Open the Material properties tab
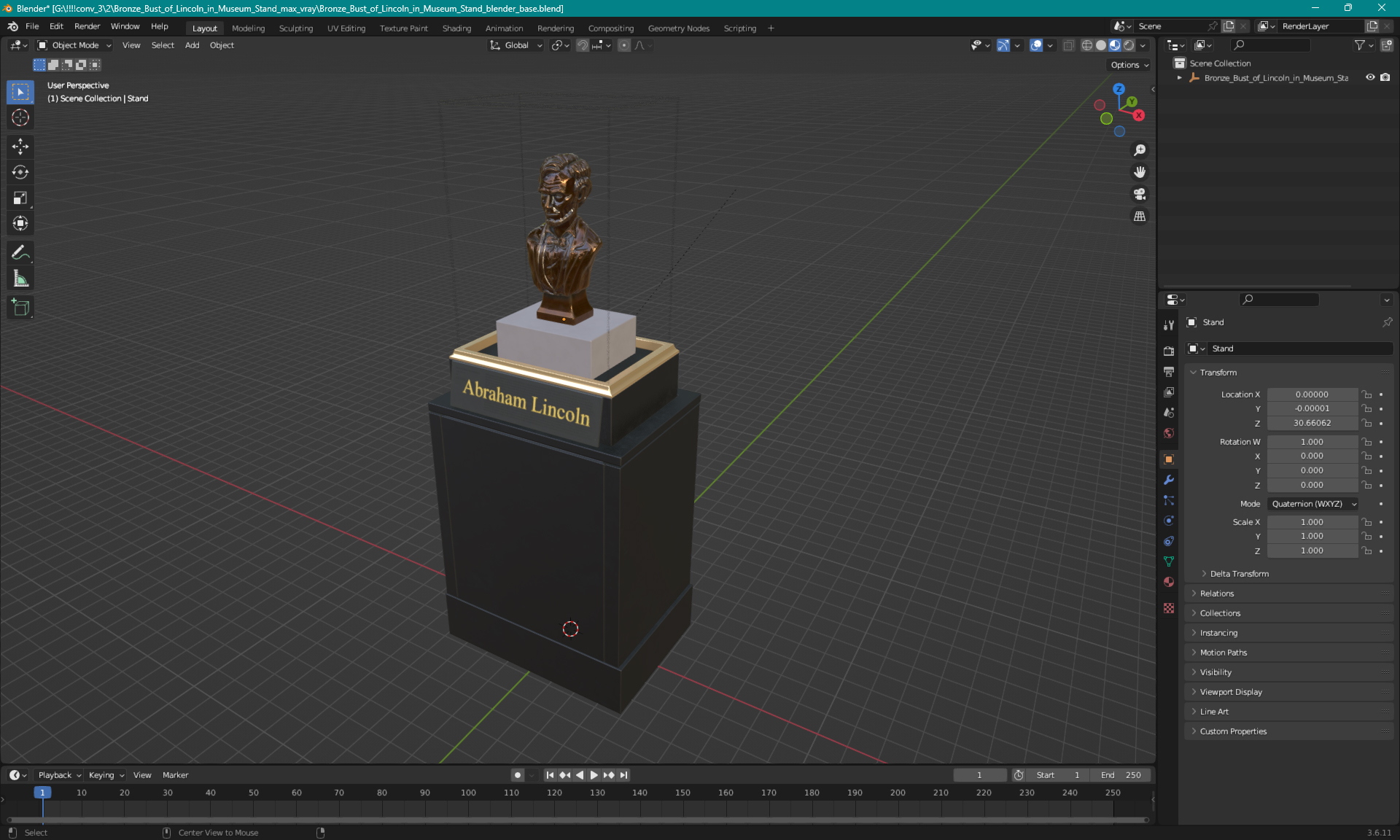This screenshot has height=840, width=1400. click(x=1169, y=582)
